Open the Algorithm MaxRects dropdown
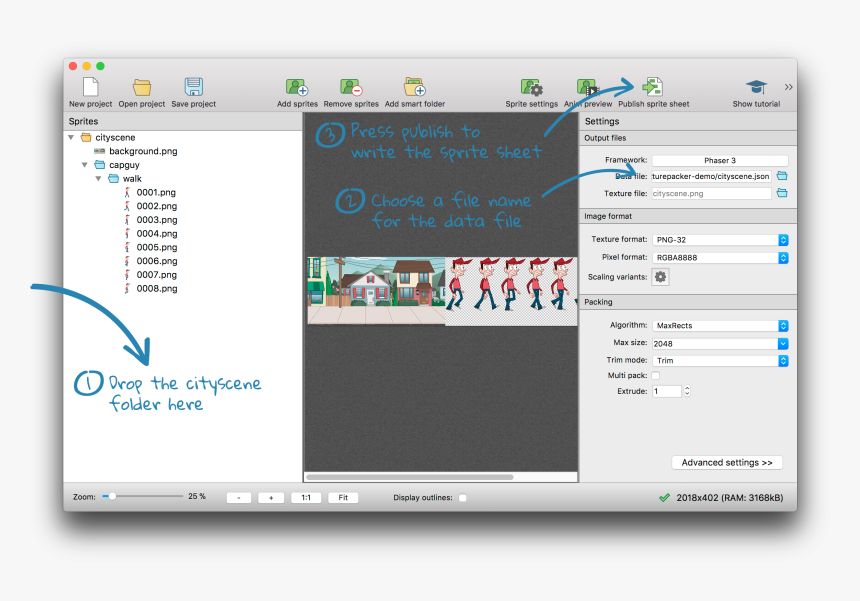860x601 pixels. (720, 326)
